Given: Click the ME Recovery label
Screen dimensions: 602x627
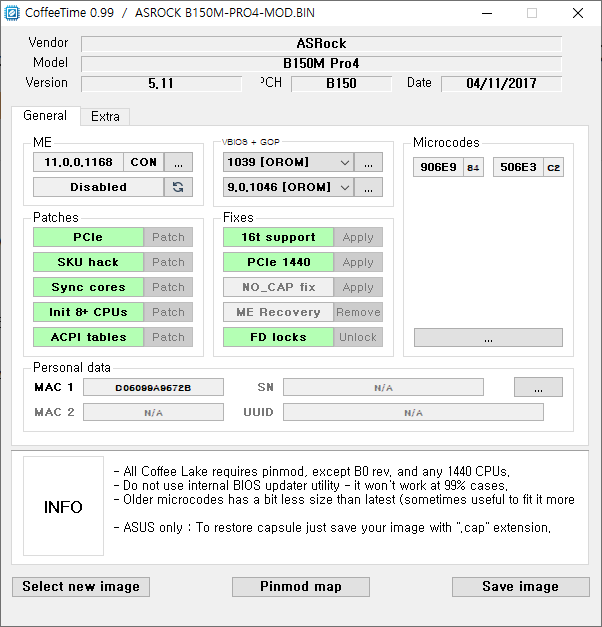Looking at the screenshot, I should (x=278, y=312).
